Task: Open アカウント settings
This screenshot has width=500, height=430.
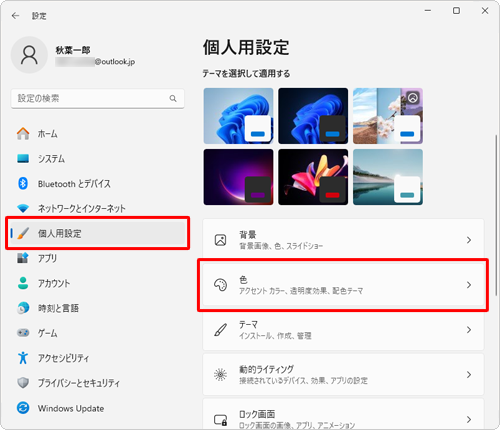Action: point(97,283)
